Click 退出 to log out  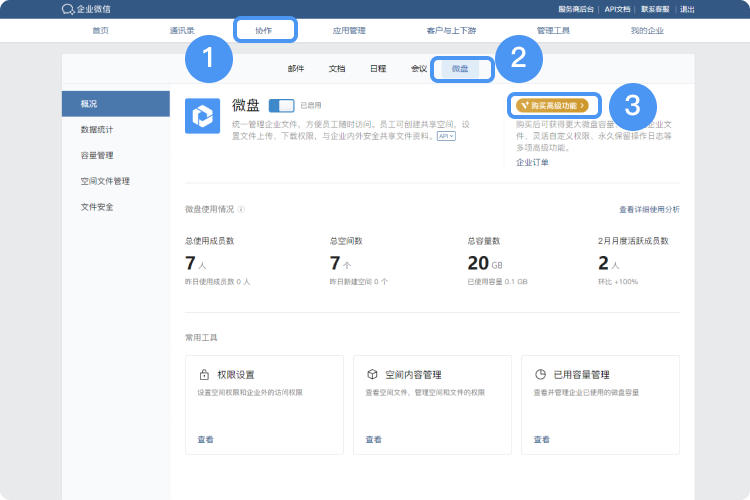(x=687, y=9)
